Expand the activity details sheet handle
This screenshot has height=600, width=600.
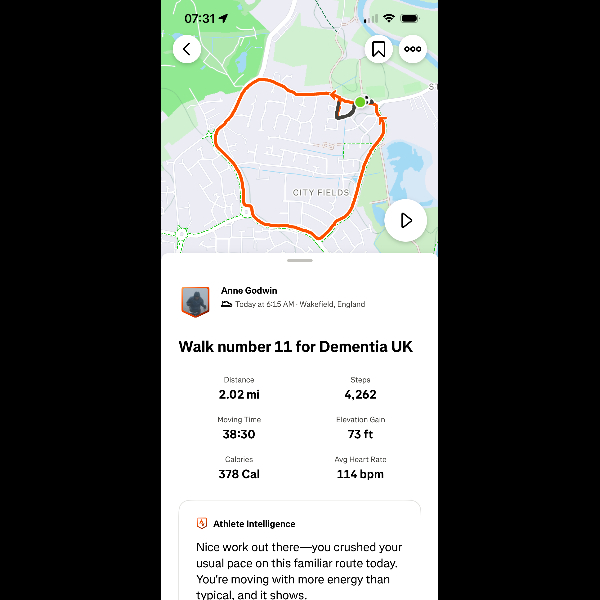(x=299, y=260)
